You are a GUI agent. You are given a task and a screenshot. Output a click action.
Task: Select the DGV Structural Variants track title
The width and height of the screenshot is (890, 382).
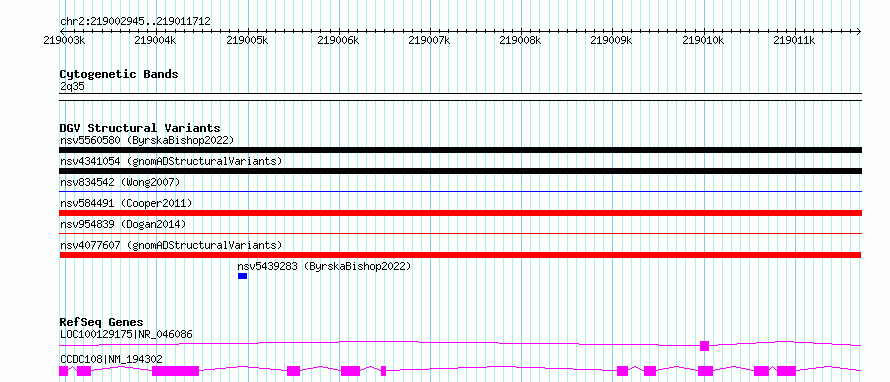pos(140,128)
